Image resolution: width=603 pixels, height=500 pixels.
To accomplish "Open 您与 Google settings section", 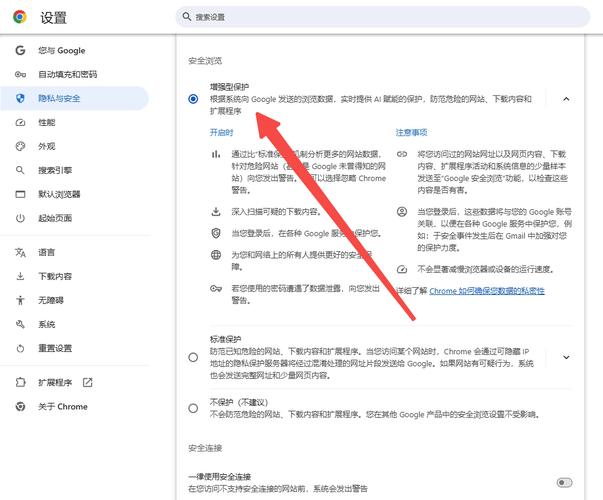I will click(62, 50).
